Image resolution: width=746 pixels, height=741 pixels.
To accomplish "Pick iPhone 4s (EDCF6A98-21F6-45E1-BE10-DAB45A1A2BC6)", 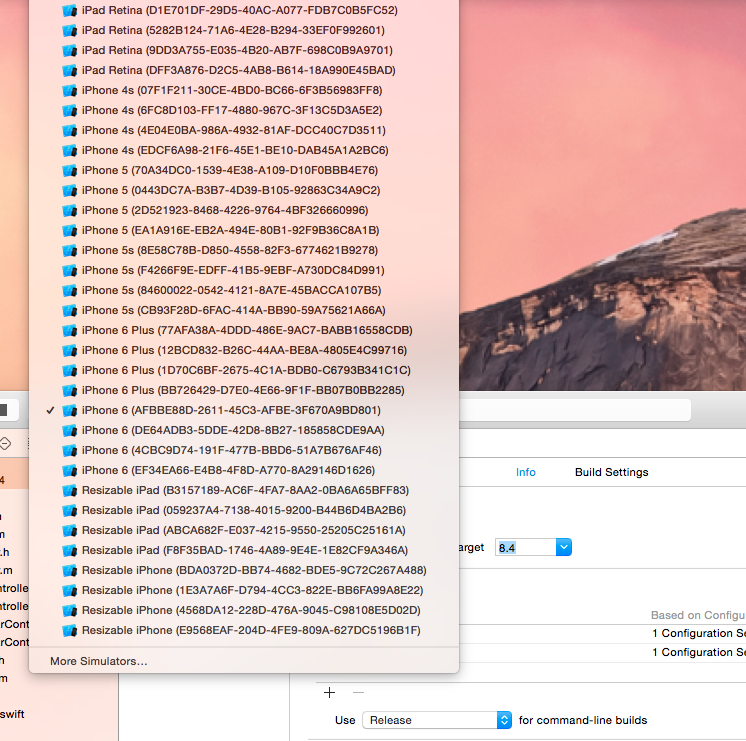I will [244, 150].
